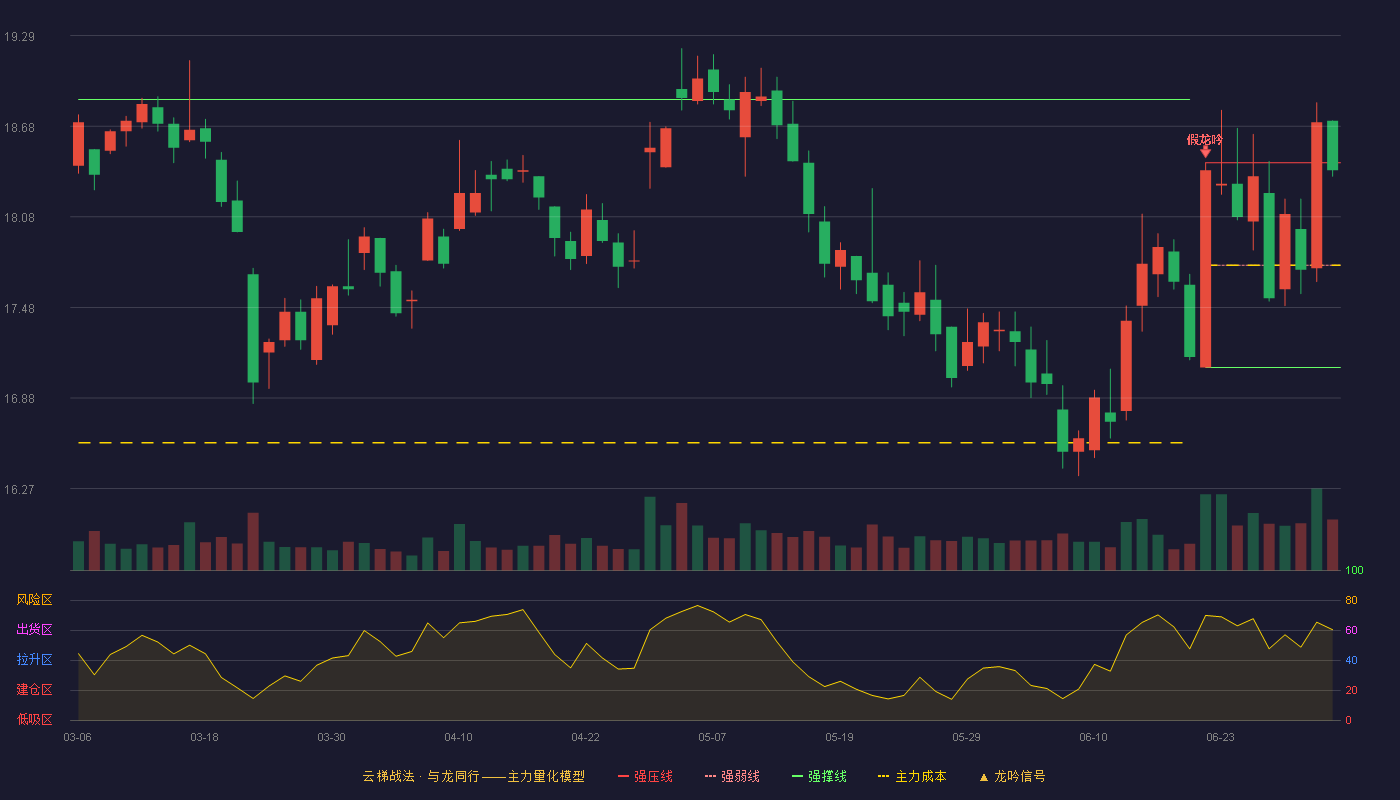The image size is (1400, 800).
Task: Select the 建仓区 zone label
Action: pyautogui.click(x=34, y=690)
